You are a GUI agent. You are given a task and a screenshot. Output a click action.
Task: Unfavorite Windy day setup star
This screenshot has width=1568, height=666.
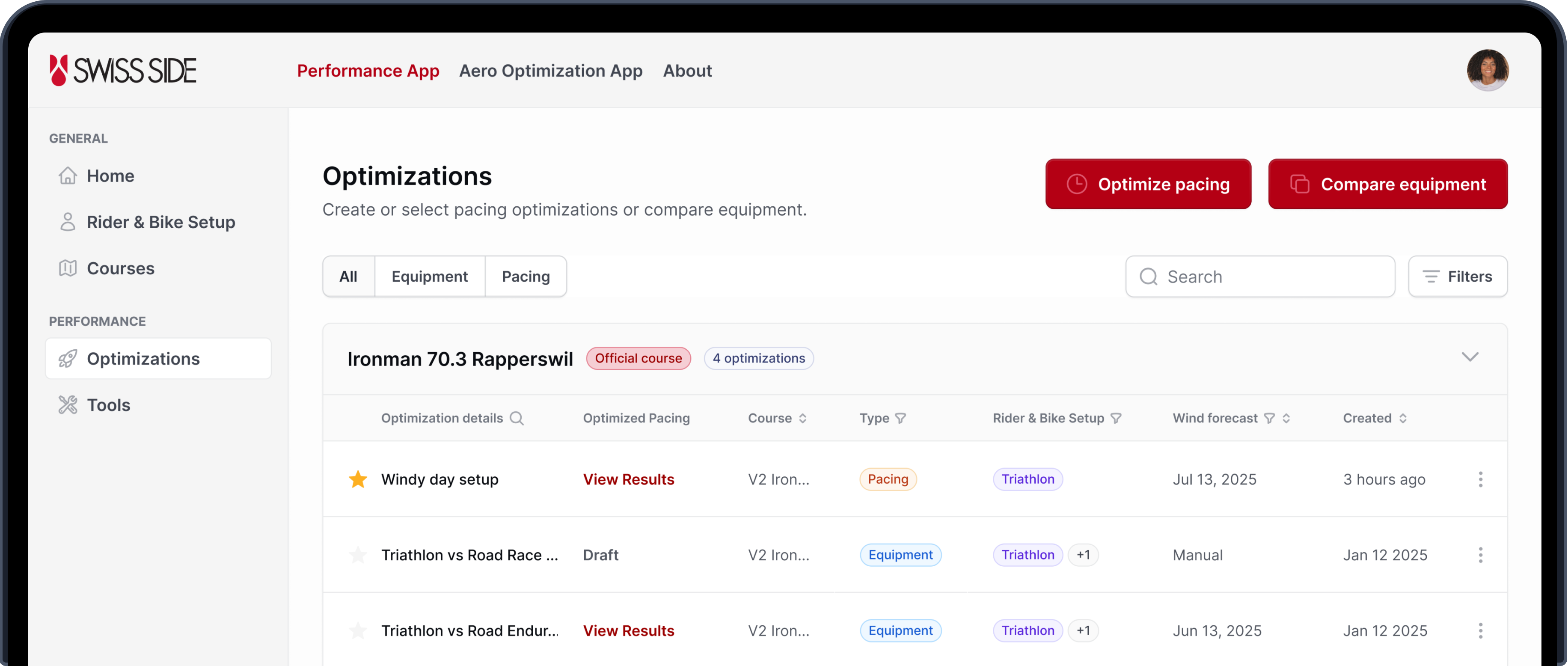pyautogui.click(x=358, y=479)
